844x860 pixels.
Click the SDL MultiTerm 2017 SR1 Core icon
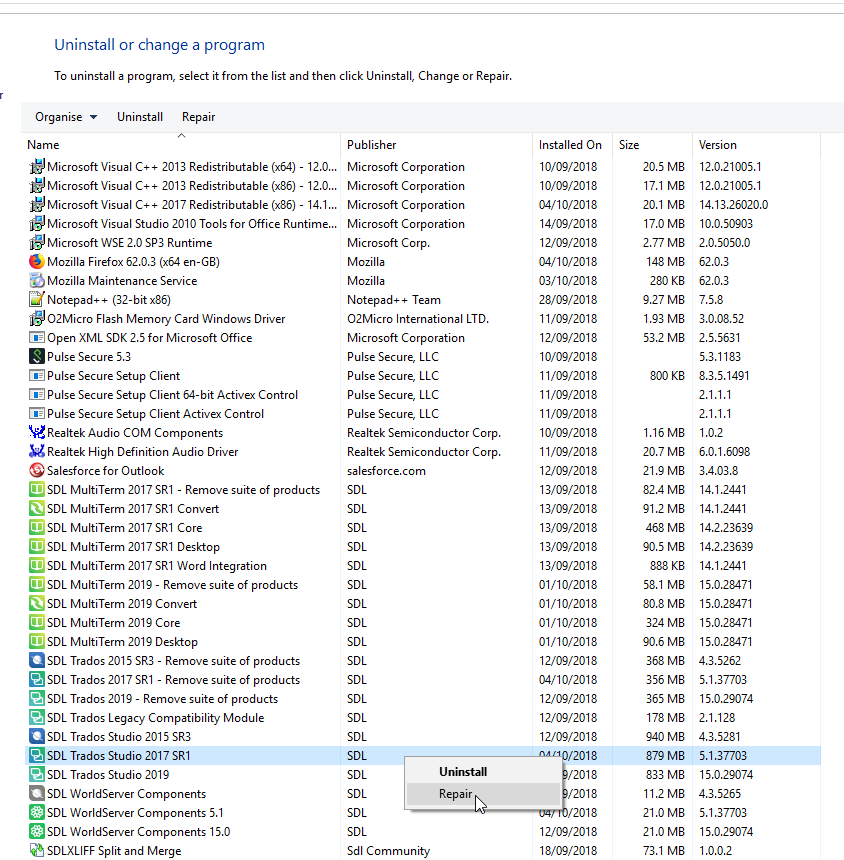coord(37,528)
